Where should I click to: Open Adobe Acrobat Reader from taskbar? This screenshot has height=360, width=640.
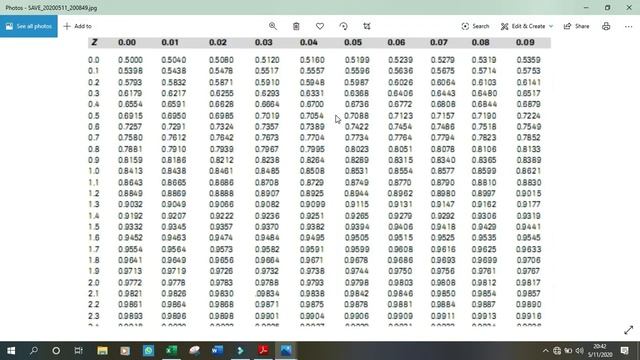[263, 351]
